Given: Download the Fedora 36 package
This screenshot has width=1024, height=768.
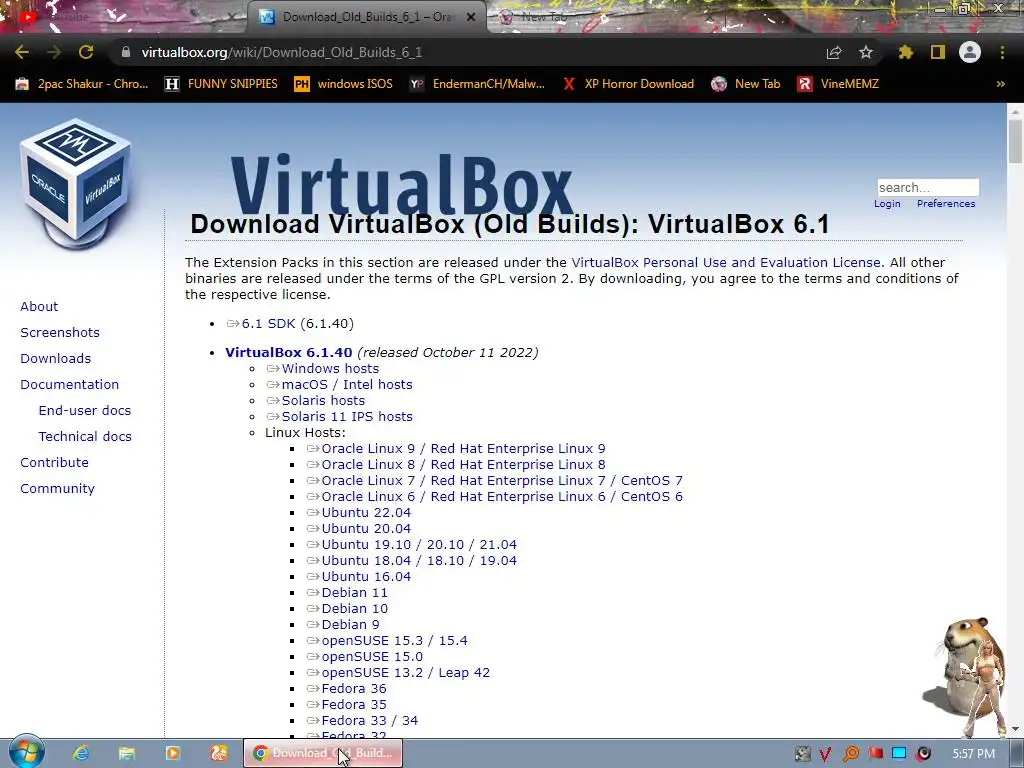Looking at the screenshot, I should pos(353,688).
